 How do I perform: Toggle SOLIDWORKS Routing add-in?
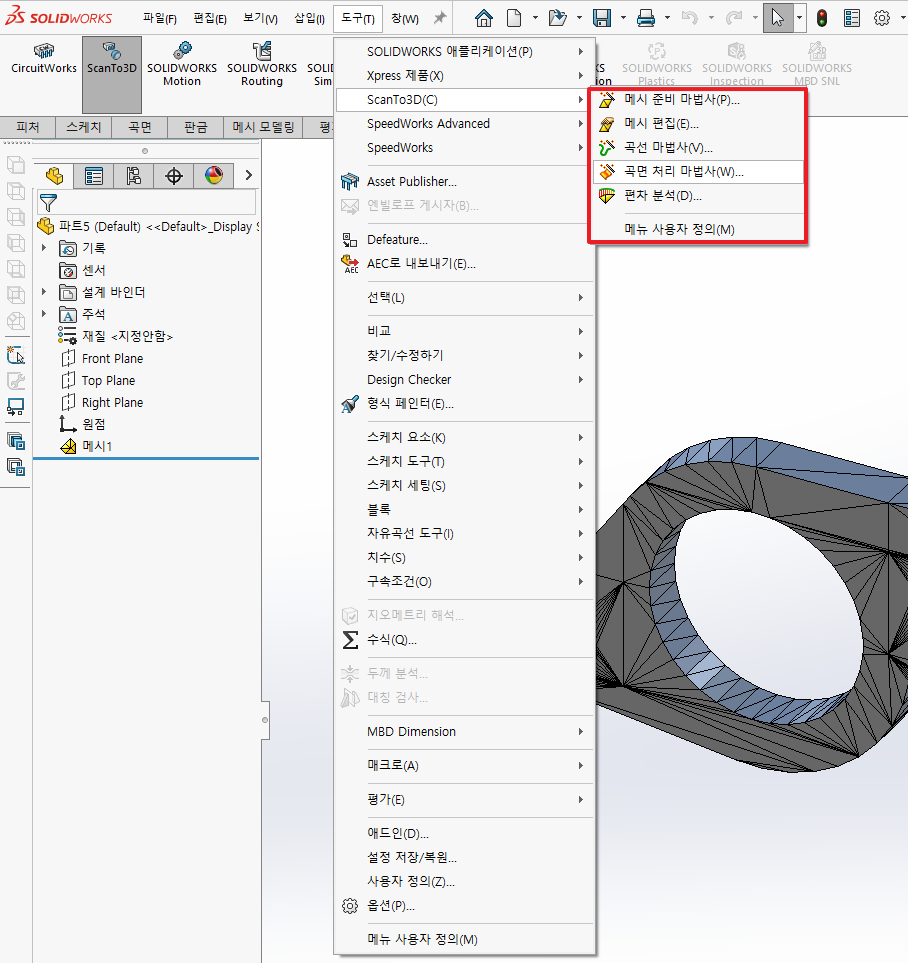coord(262,64)
